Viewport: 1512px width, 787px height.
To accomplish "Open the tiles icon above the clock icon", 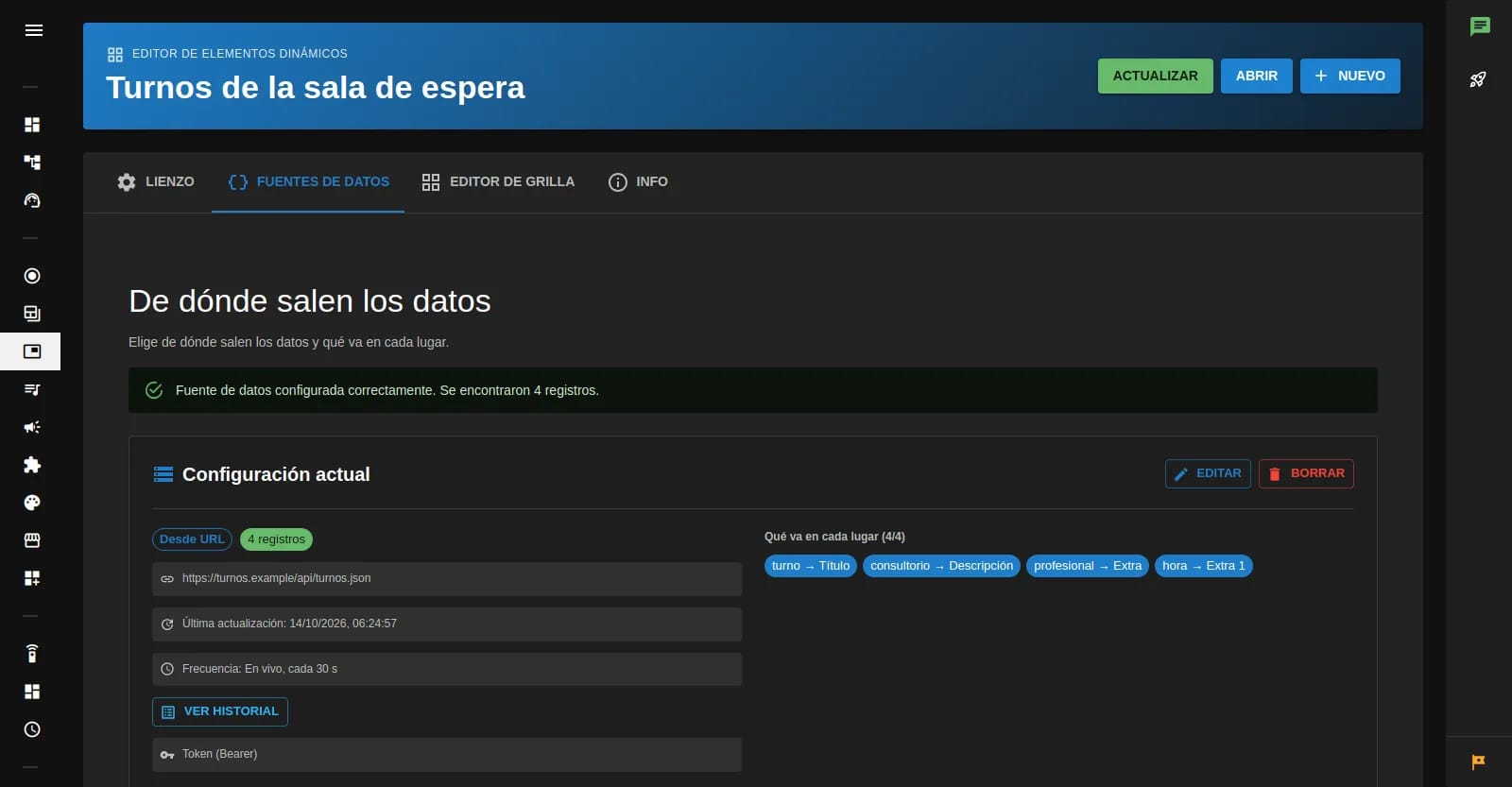I will (x=32, y=692).
